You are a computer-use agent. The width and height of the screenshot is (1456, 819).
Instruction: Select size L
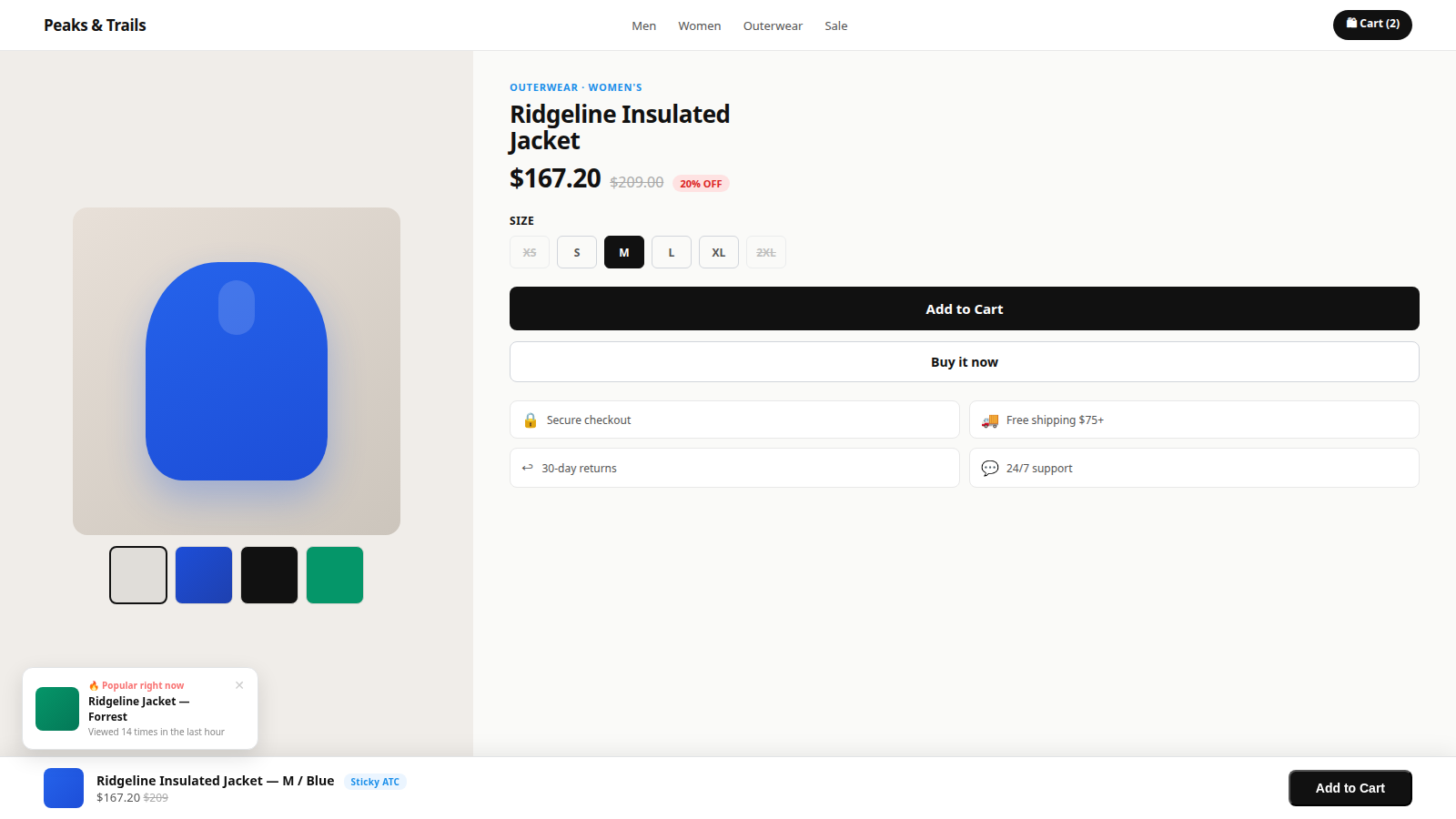coord(672,252)
